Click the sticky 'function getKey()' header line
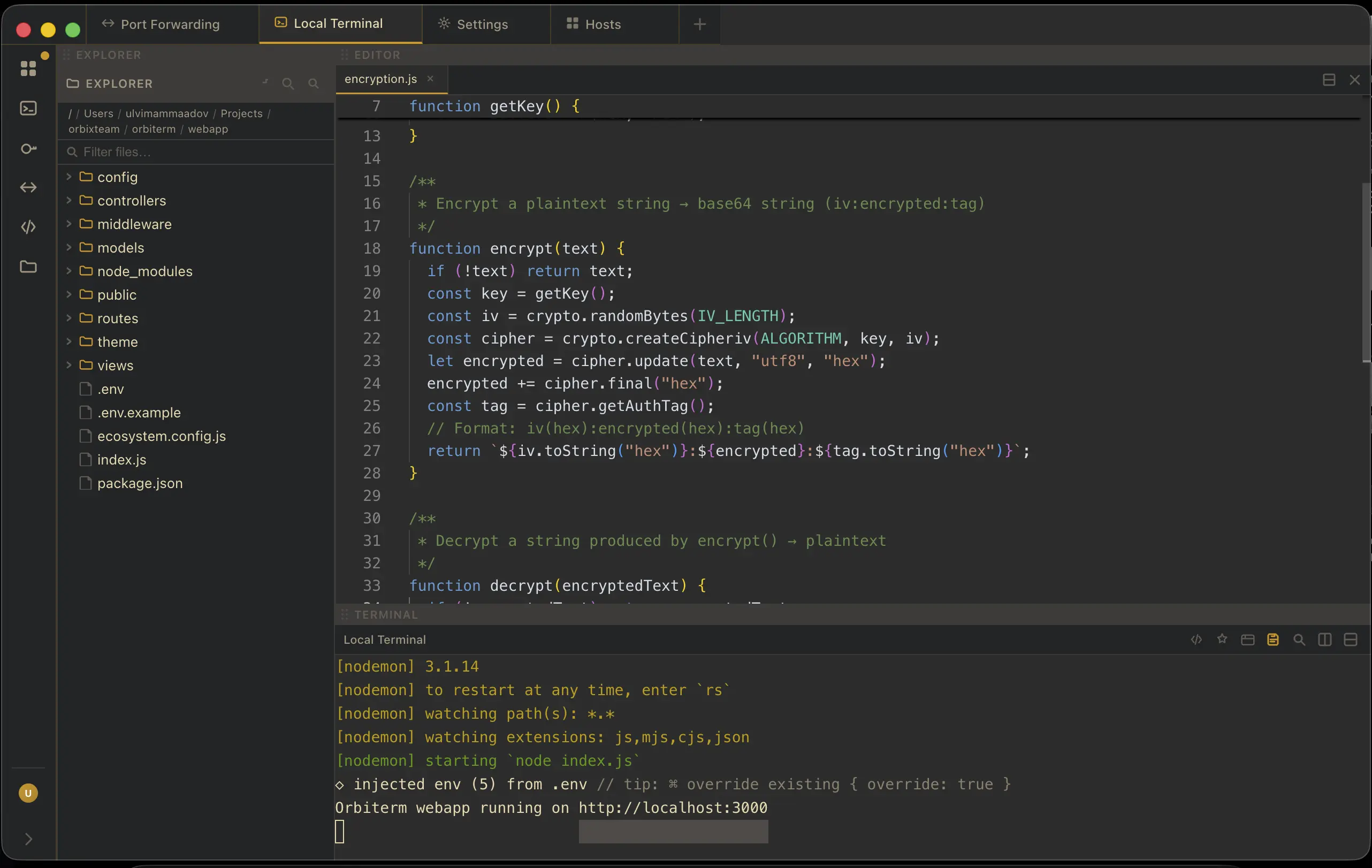The height and width of the screenshot is (868, 1372). (x=849, y=106)
